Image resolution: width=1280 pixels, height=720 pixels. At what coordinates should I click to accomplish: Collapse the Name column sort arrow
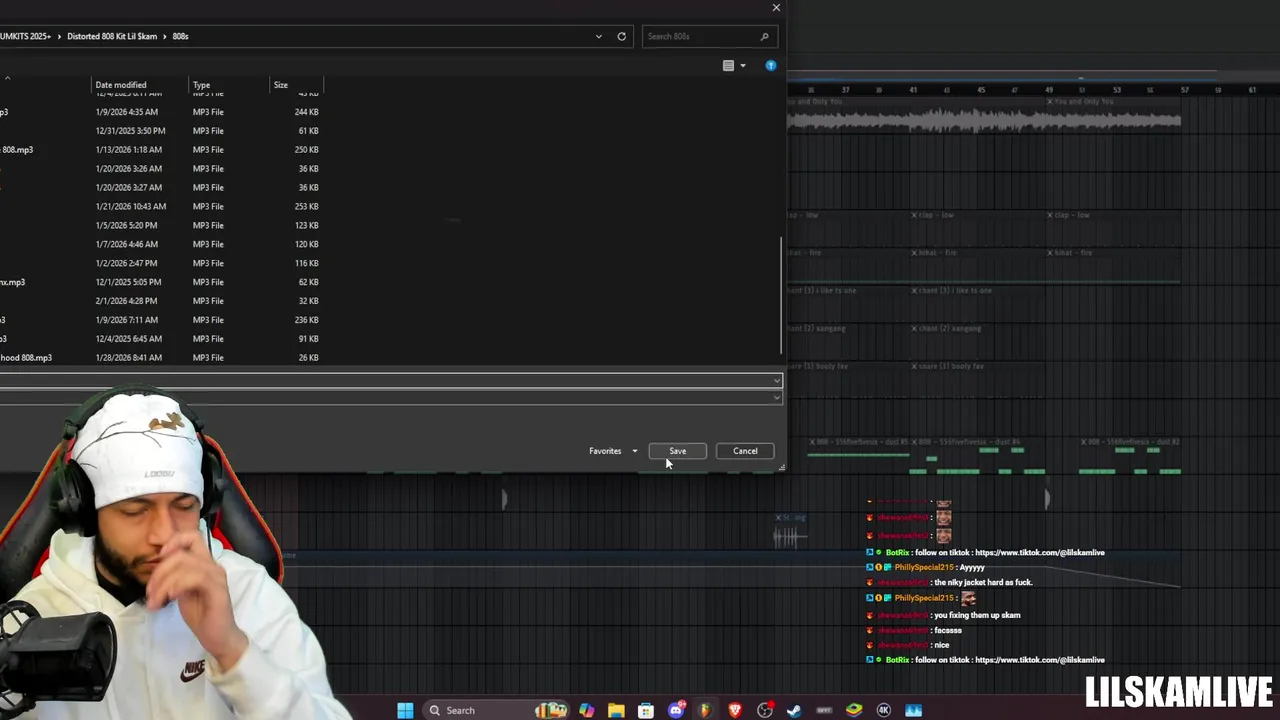click(8, 78)
